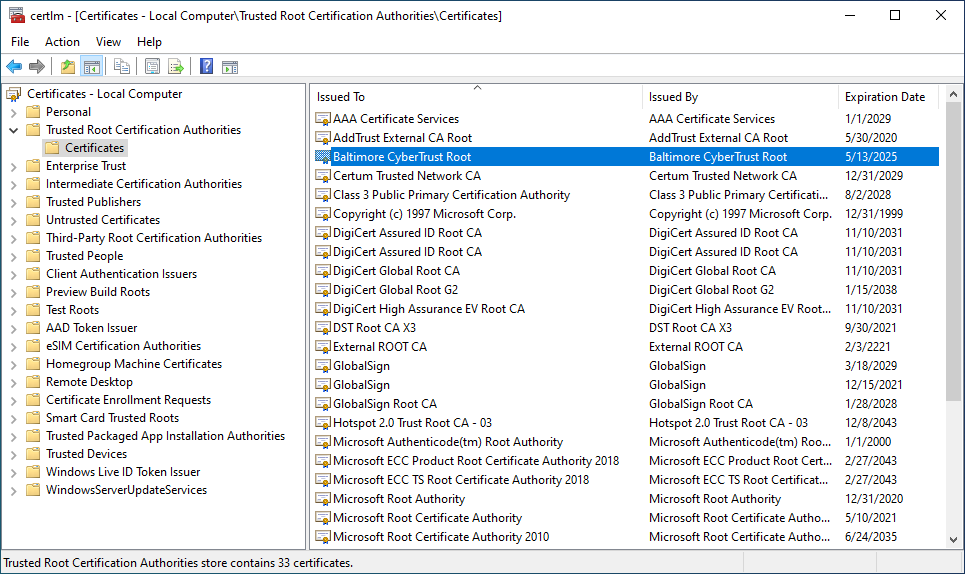The image size is (965, 574).
Task: Select Windows Live ID Token Issuer
Action: 123,472
